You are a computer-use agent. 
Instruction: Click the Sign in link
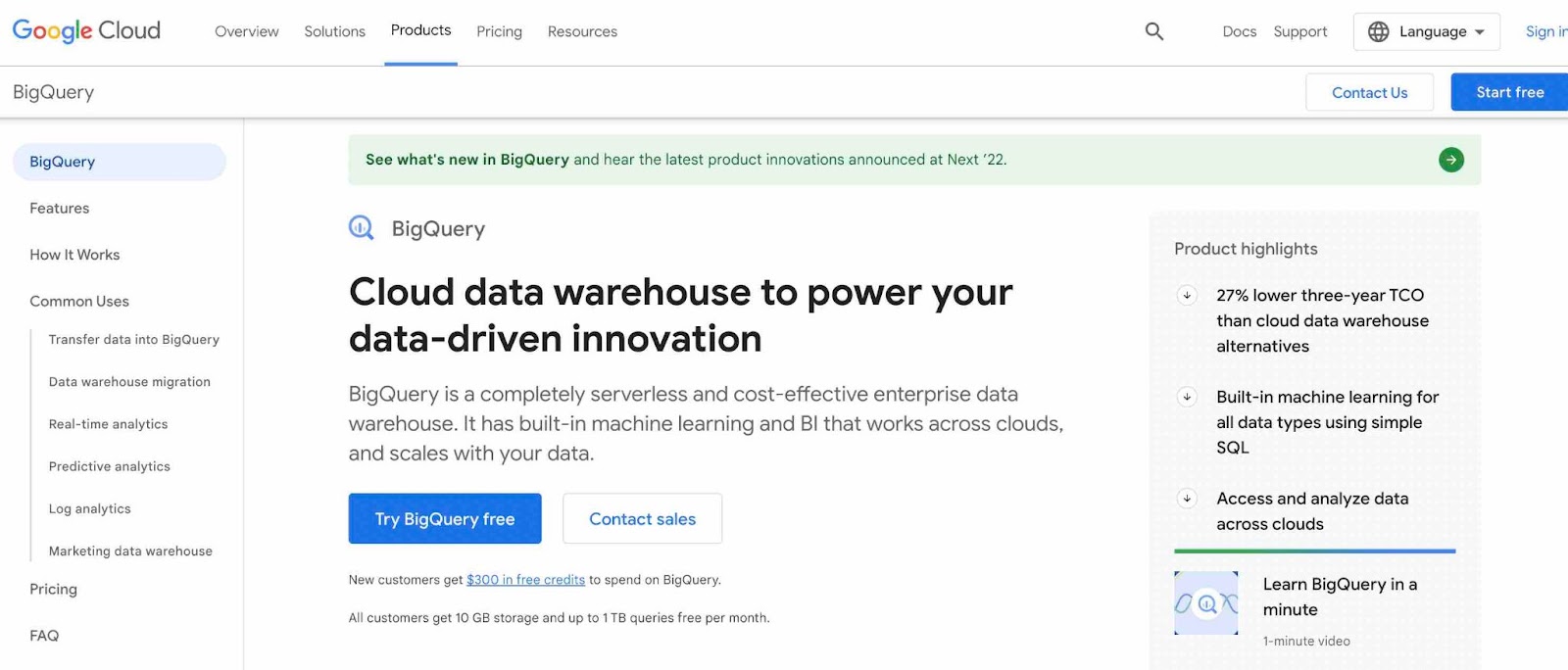(1546, 31)
